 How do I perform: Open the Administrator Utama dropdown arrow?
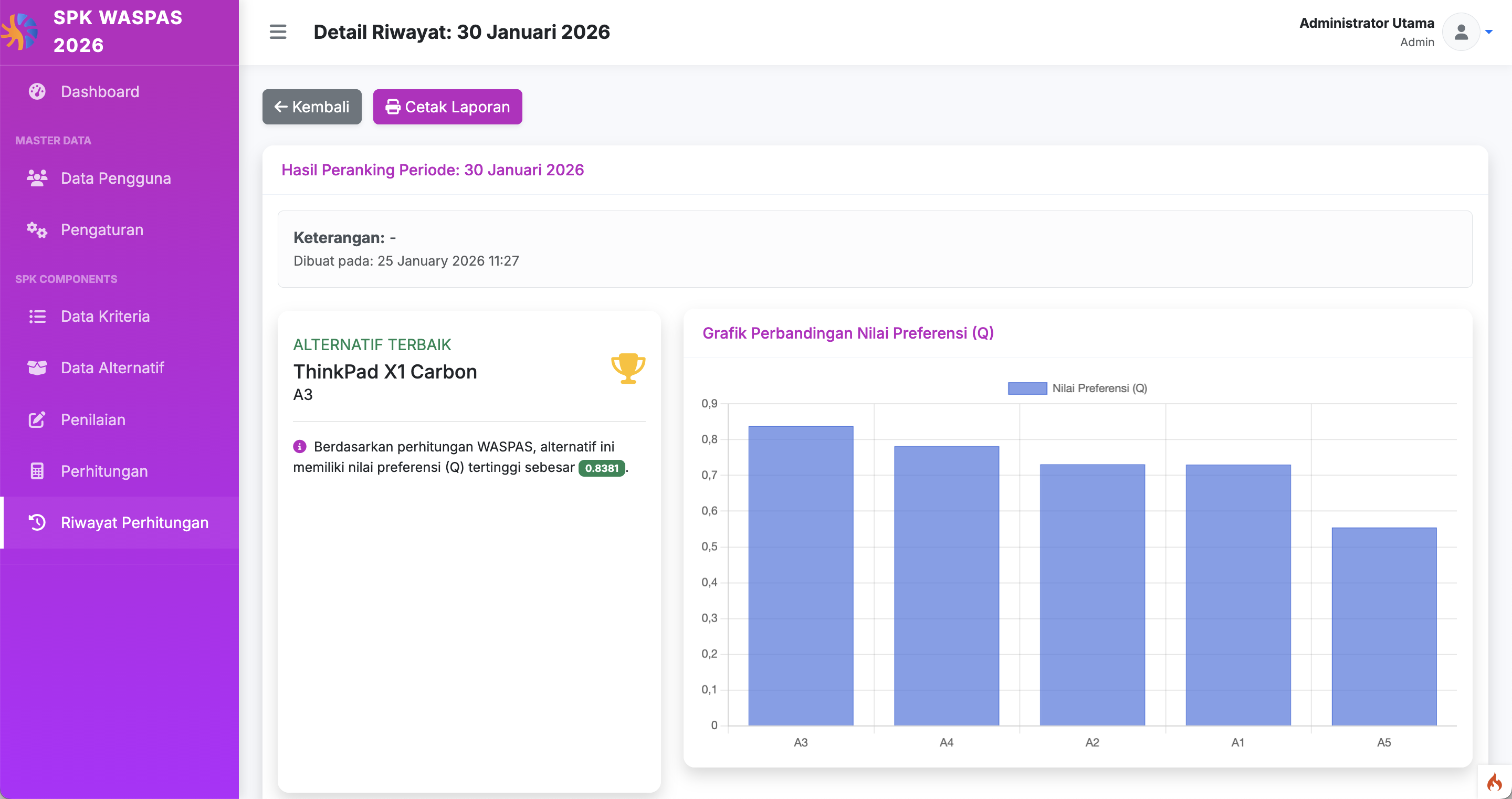(1488, 31)
